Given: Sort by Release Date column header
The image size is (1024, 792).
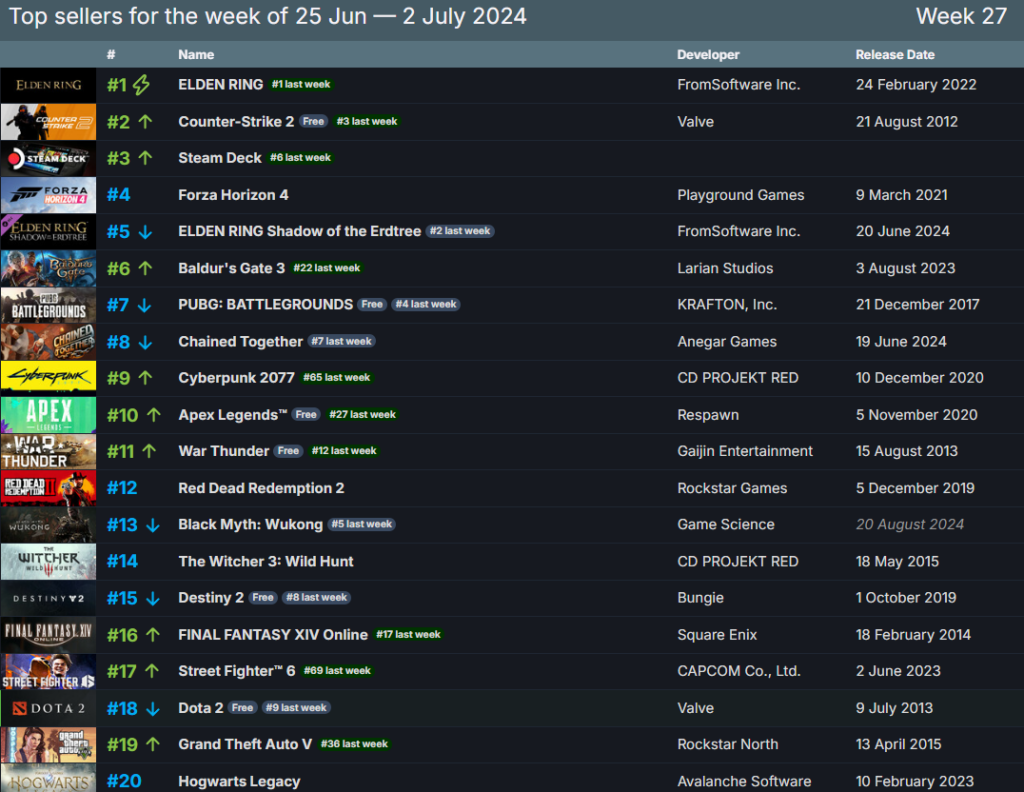Looking at the screenshot, I should coord(892,55).
